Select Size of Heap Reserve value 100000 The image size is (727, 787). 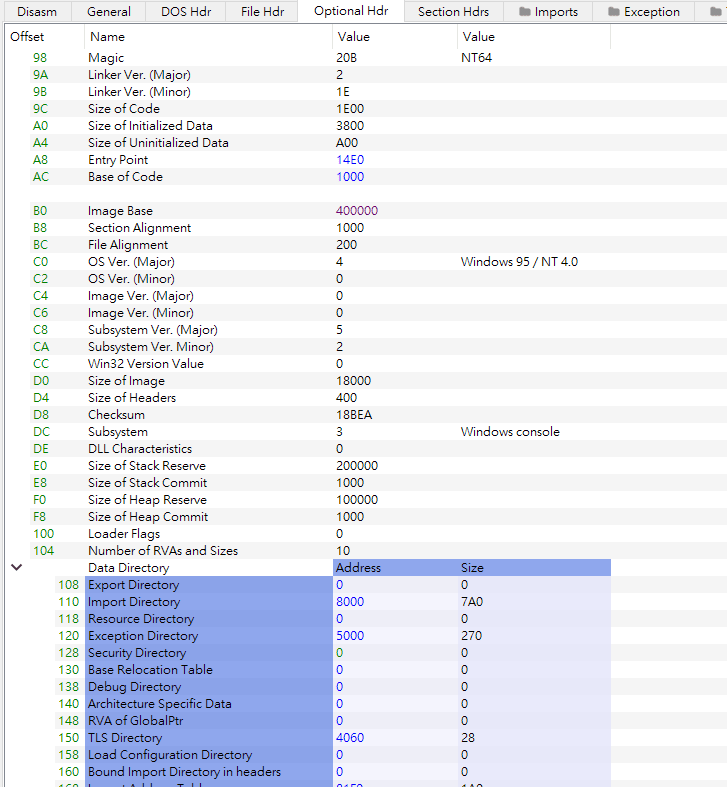click(357, 500)
